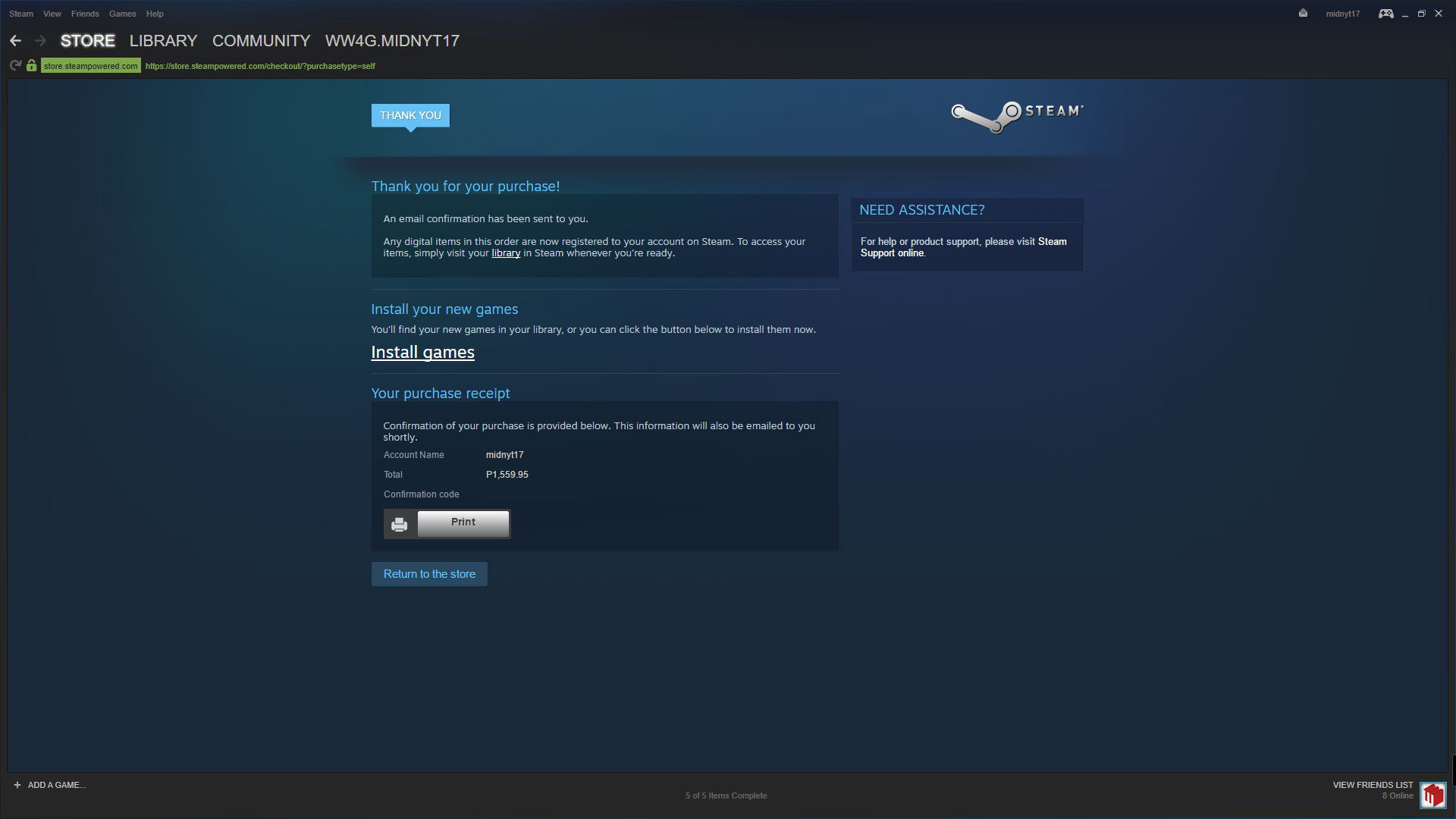
Task: Click the Steam logo in the page header
Action: point(1017,117)
